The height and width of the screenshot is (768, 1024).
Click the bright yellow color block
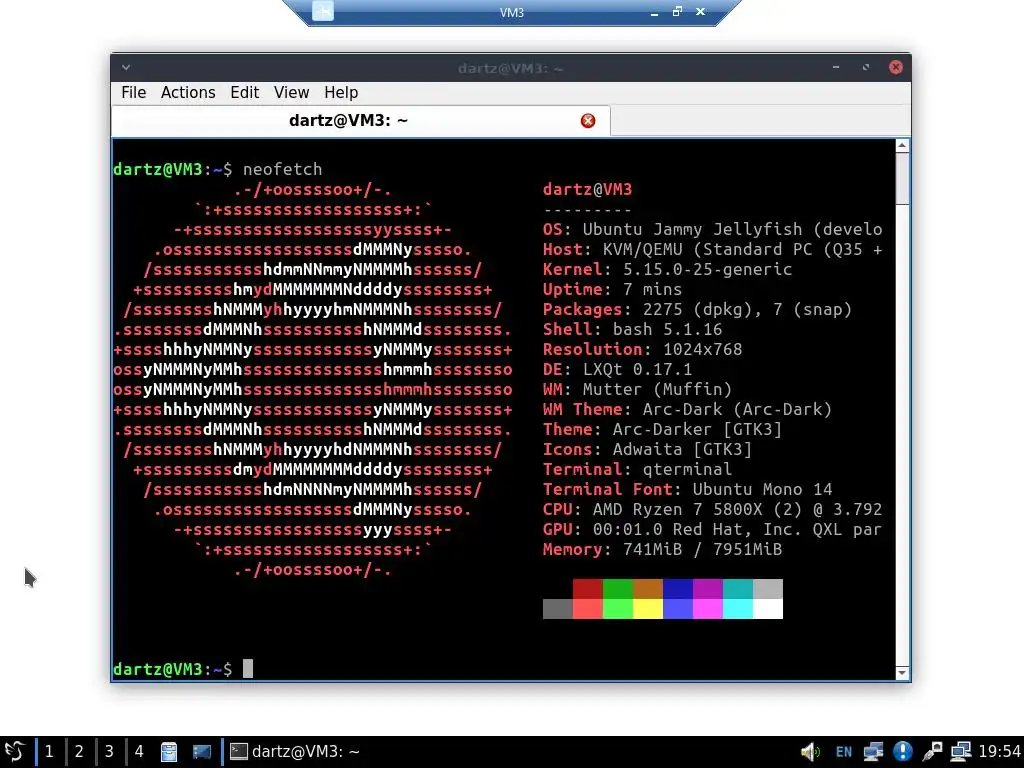tap(648, 609)
